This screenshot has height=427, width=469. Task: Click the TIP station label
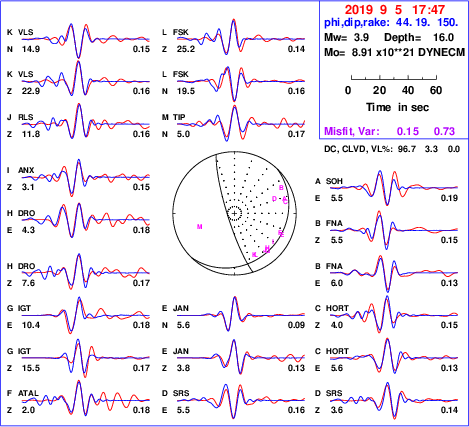[179, 117]
